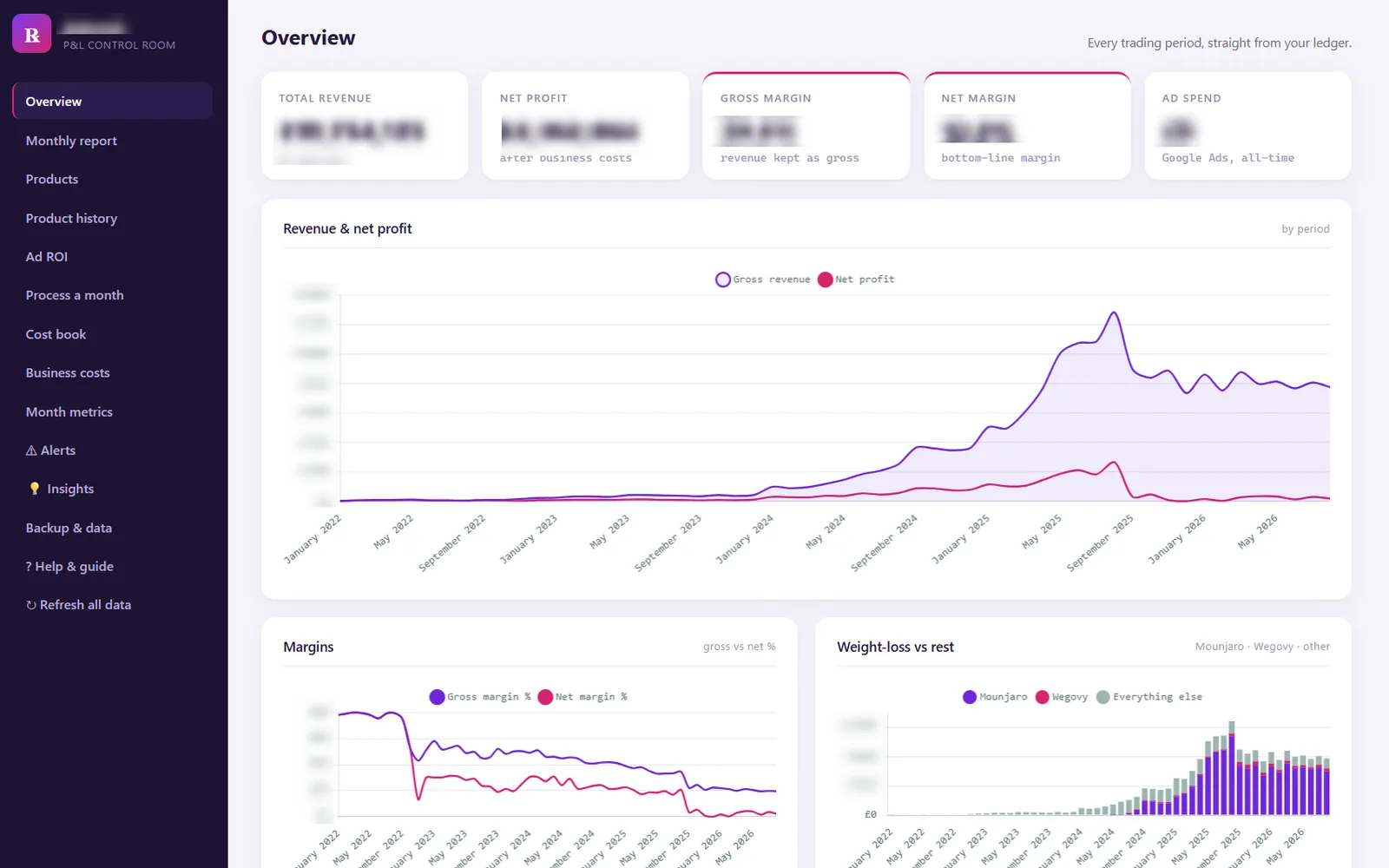The width and height of the screenshot is (1389, 868).
Task: Click "January 2023" on the revenue chart axis
Action: [528, 540]
